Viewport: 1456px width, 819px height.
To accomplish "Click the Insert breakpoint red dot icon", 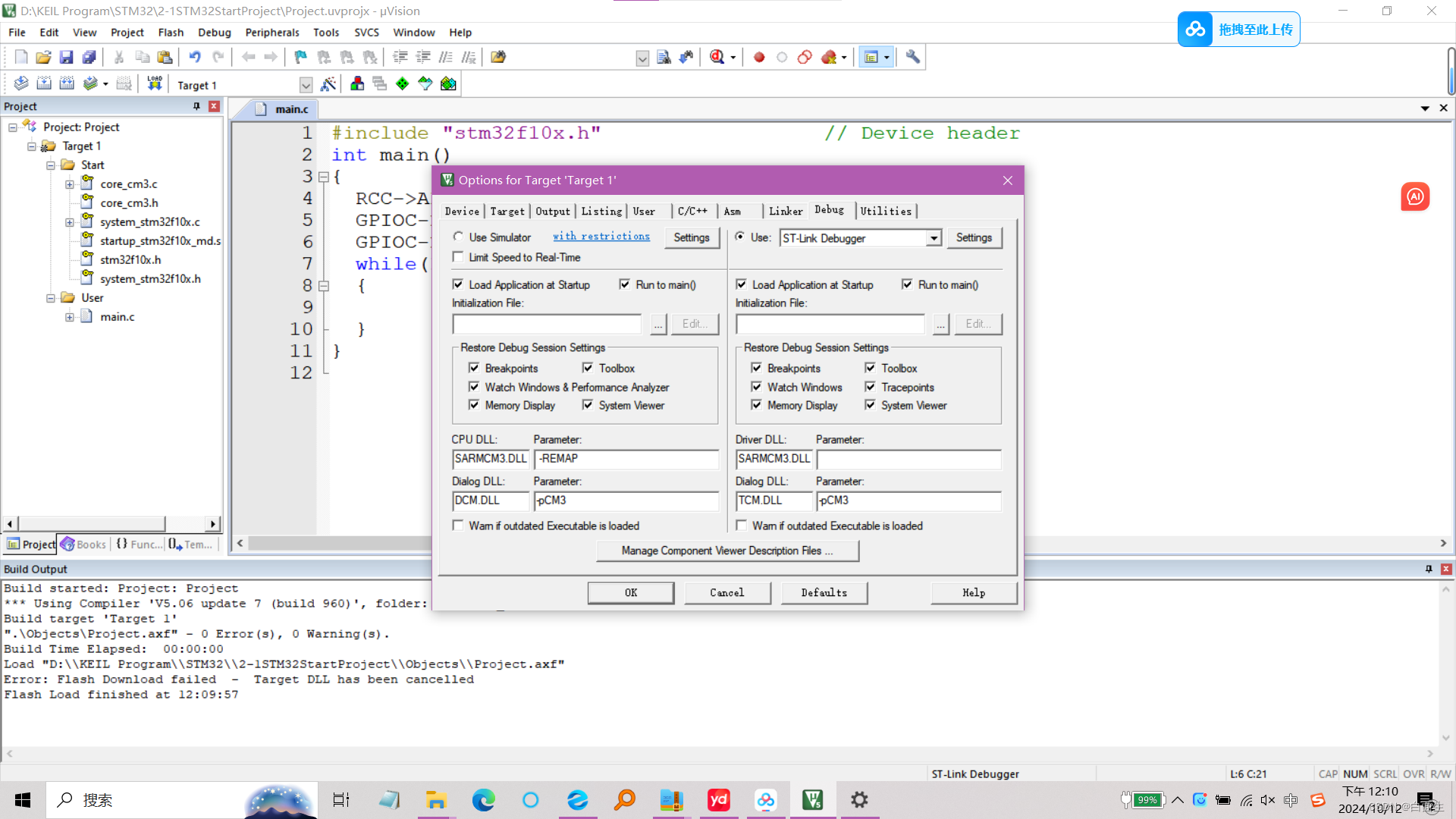I will [758, 57].
